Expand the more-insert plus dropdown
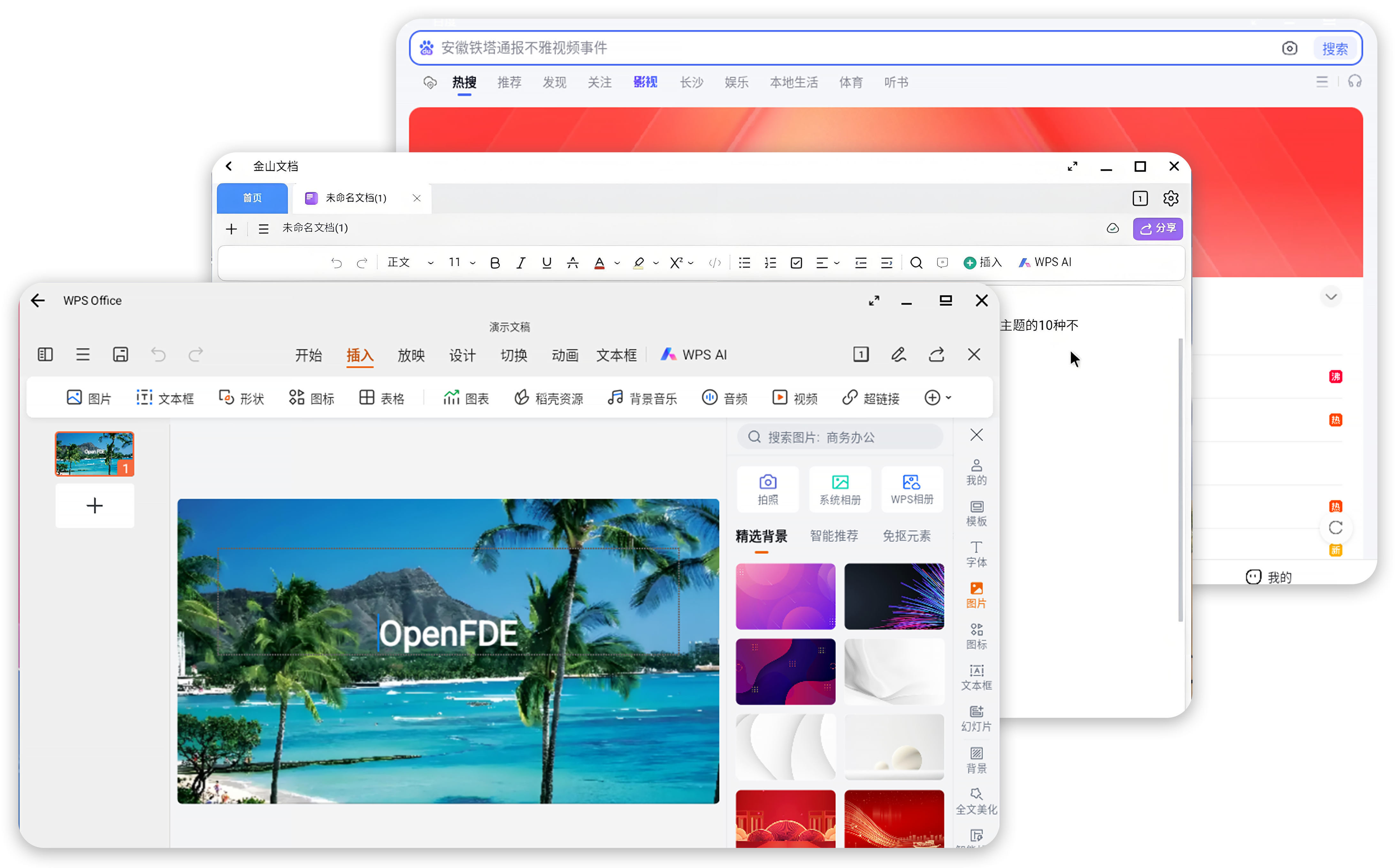Screen dimensions: 1396x868 (x=938, y=397)
